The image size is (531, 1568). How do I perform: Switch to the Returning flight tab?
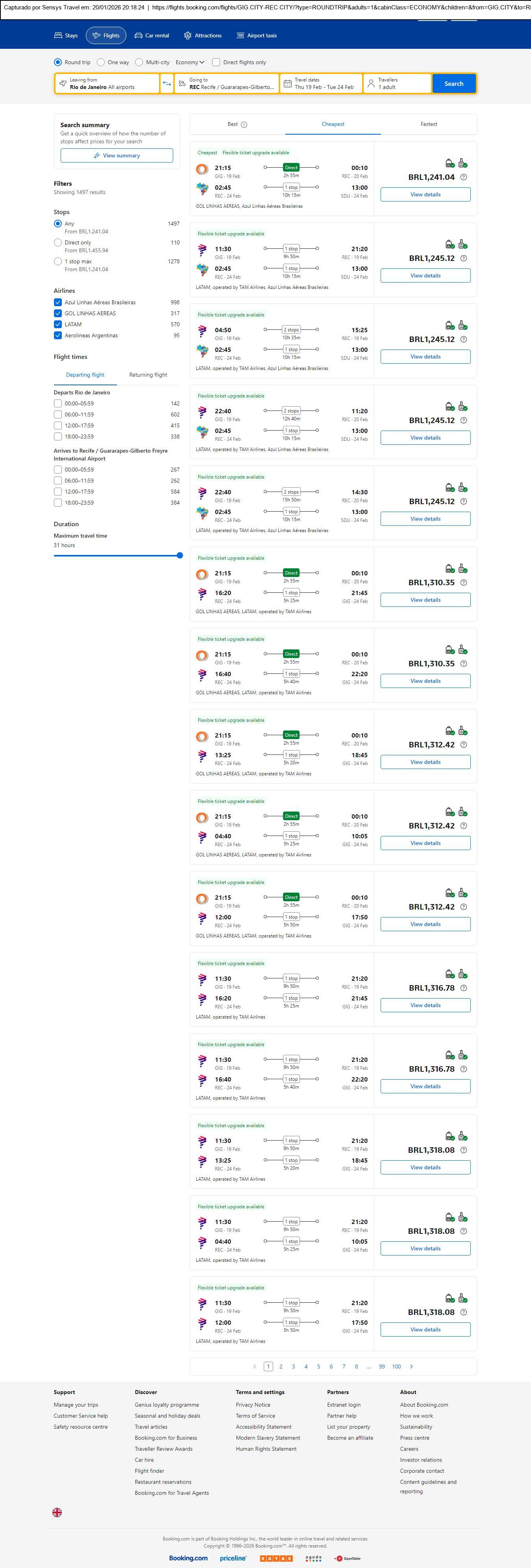click(148, 375)
